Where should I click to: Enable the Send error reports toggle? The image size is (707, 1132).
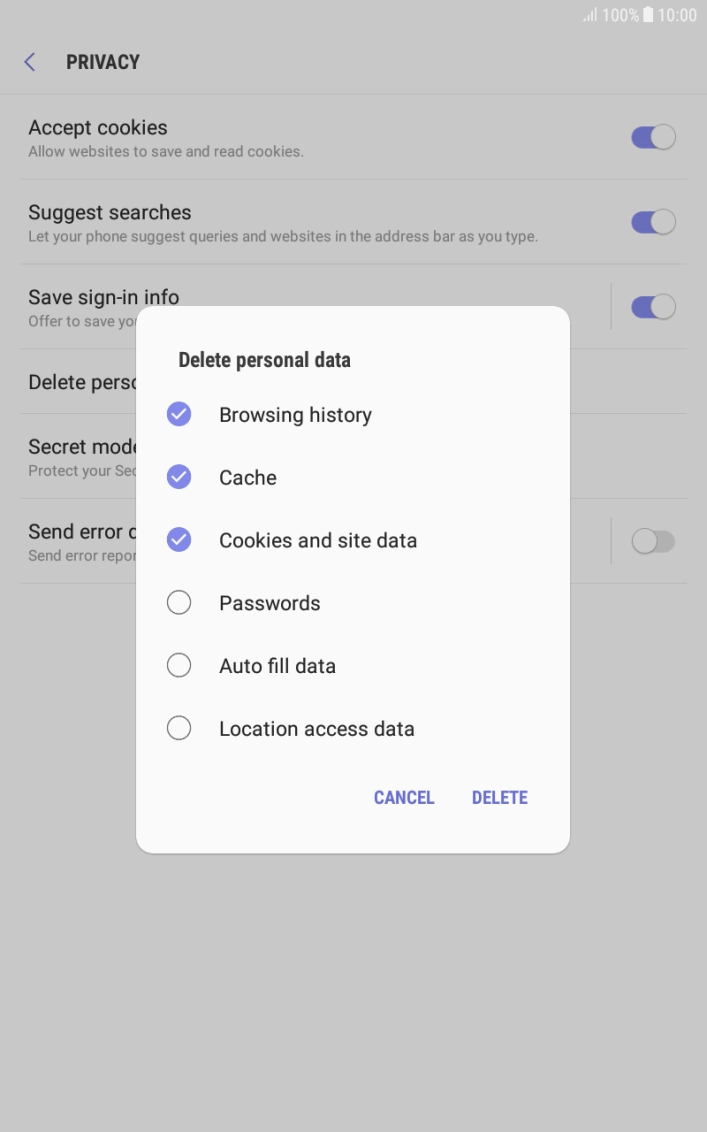pyautogui.click(x=653, y=541)
